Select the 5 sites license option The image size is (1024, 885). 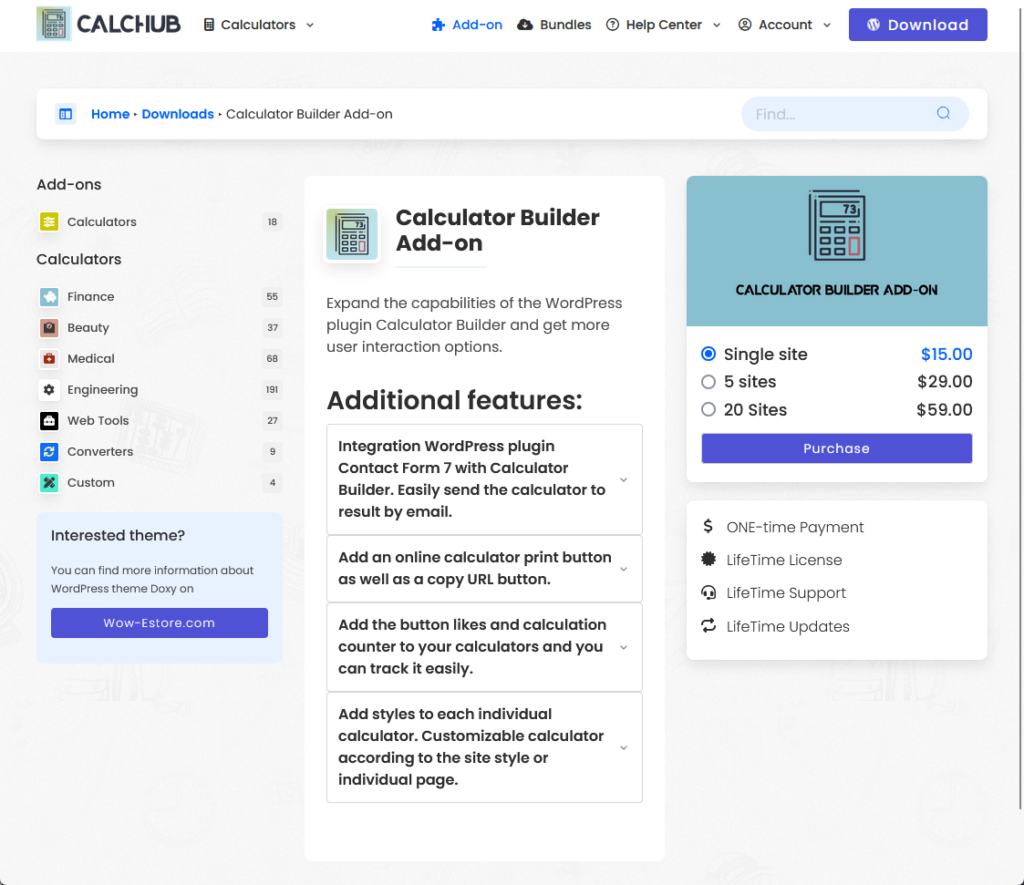coord(709,381)
